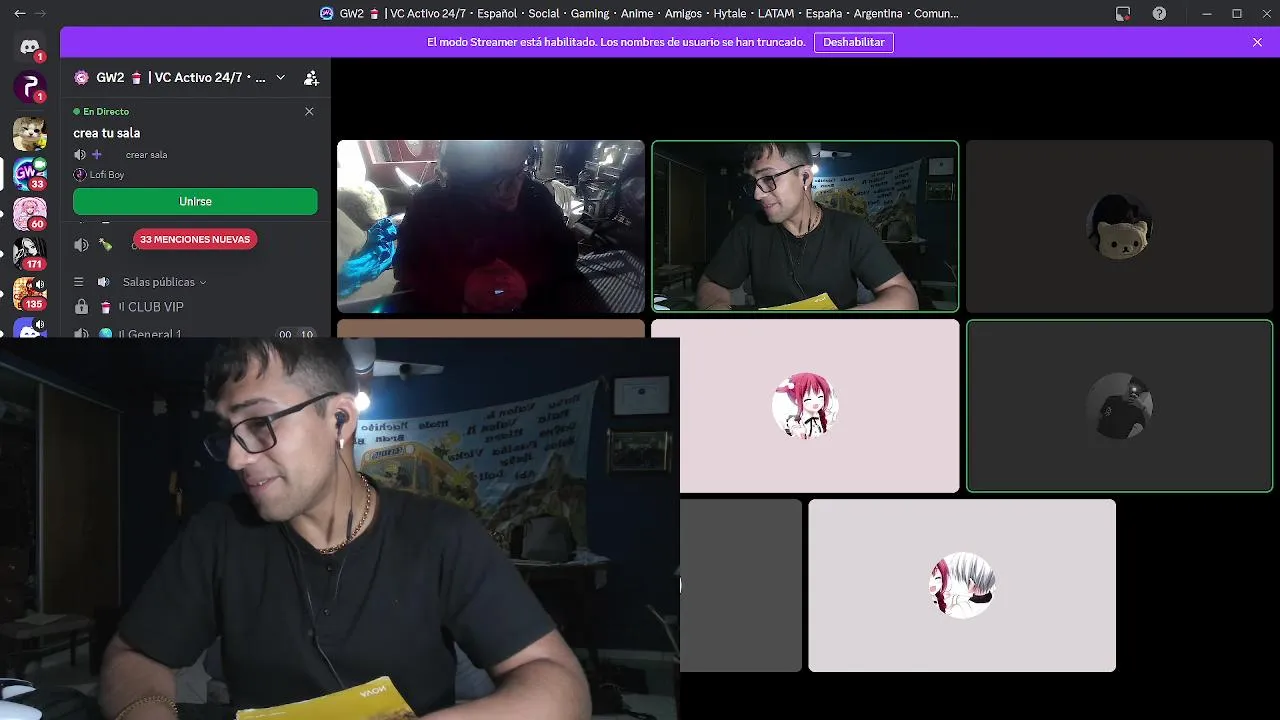The width and height of the screenshot is (1280, 720).
Task: Open the pink anime server with 60 badge
Action: [30, 213]
